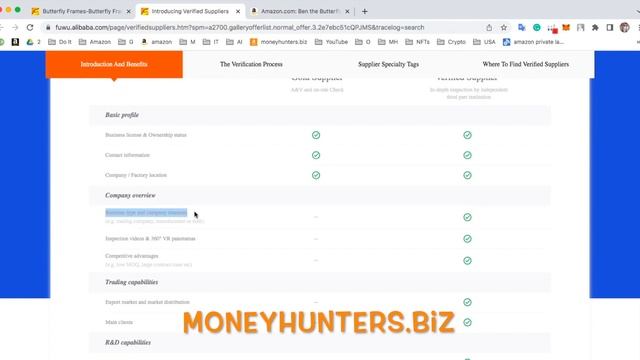Screen dimensions: 640x360
Task: Expand the Crypto bookmarks folder
Action: pyautogui.click(x=451, y=42)
